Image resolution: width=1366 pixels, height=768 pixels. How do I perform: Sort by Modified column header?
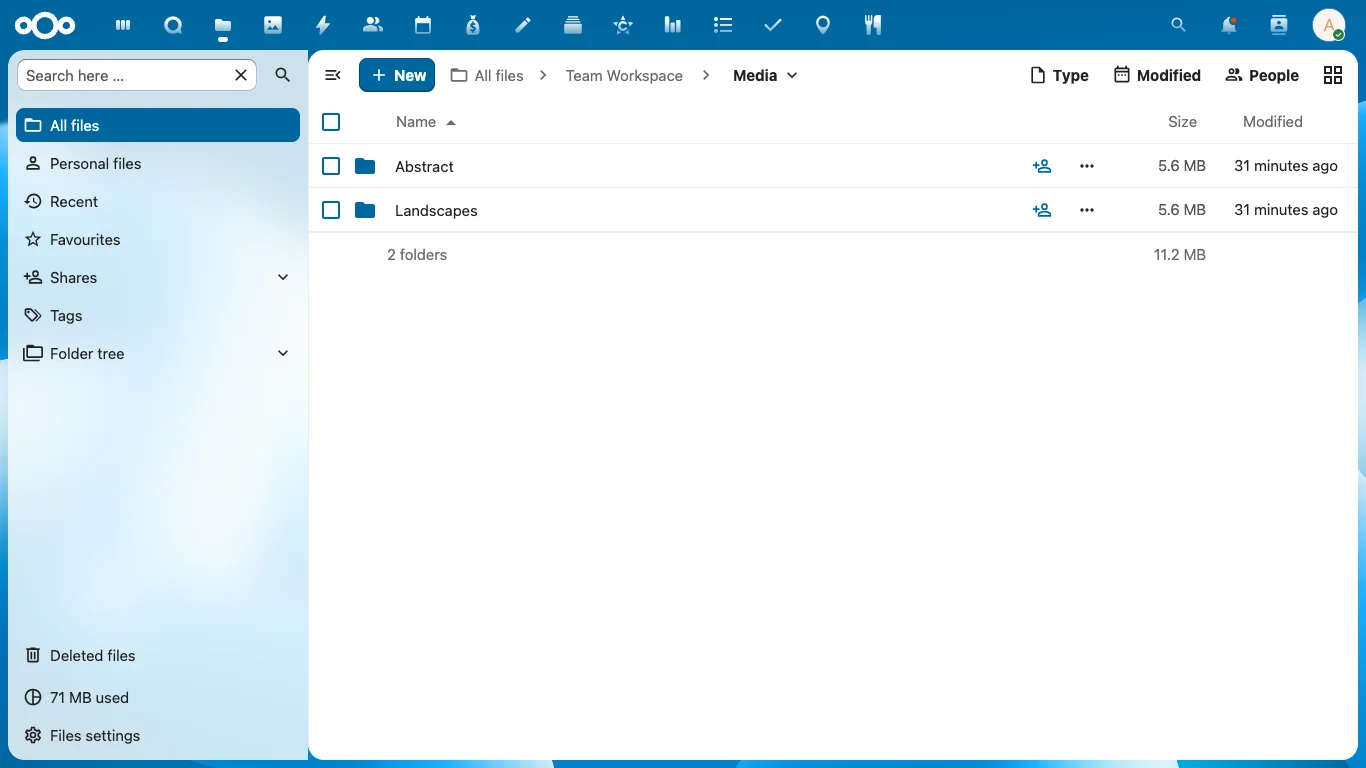coord(1272,122)
